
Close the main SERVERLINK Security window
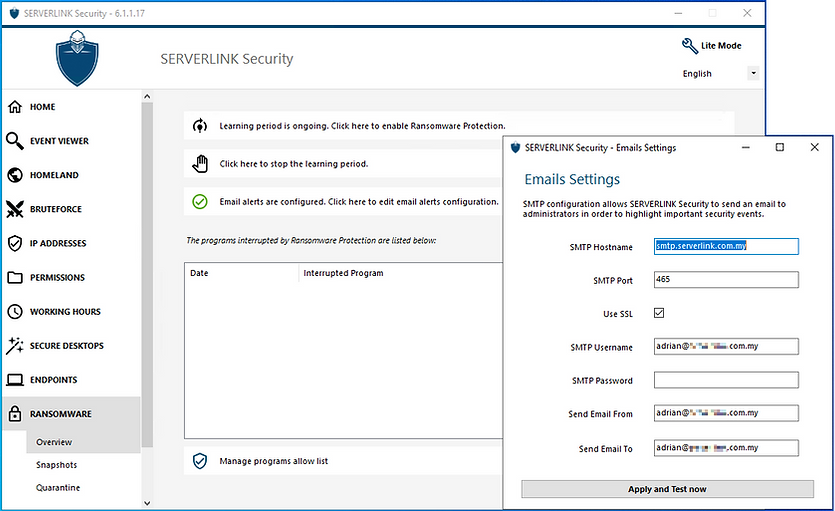point(747,13)
